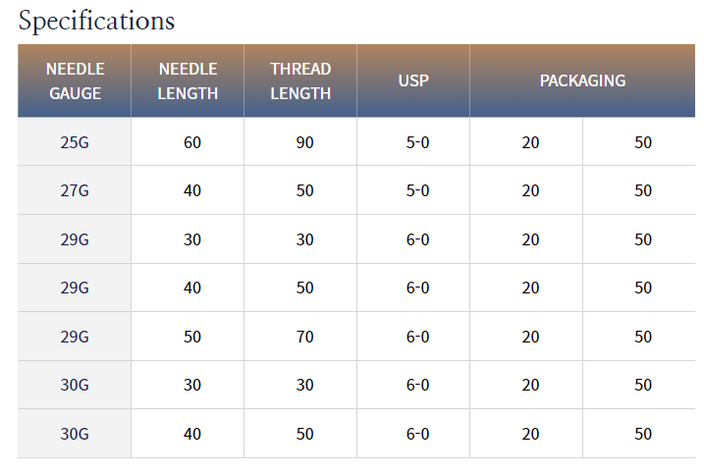Screen dimensions: 704x473
Task: Click the THREAD LENGTH column header
Action: pyautogui.click(x=300, y=81)
